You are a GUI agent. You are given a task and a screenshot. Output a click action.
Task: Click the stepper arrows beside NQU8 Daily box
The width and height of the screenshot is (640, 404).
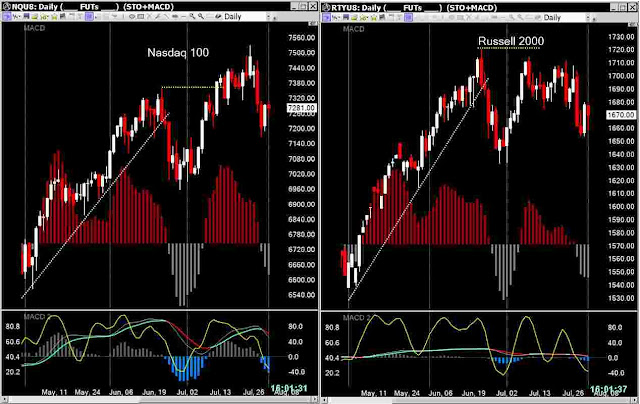pos(269,16)
